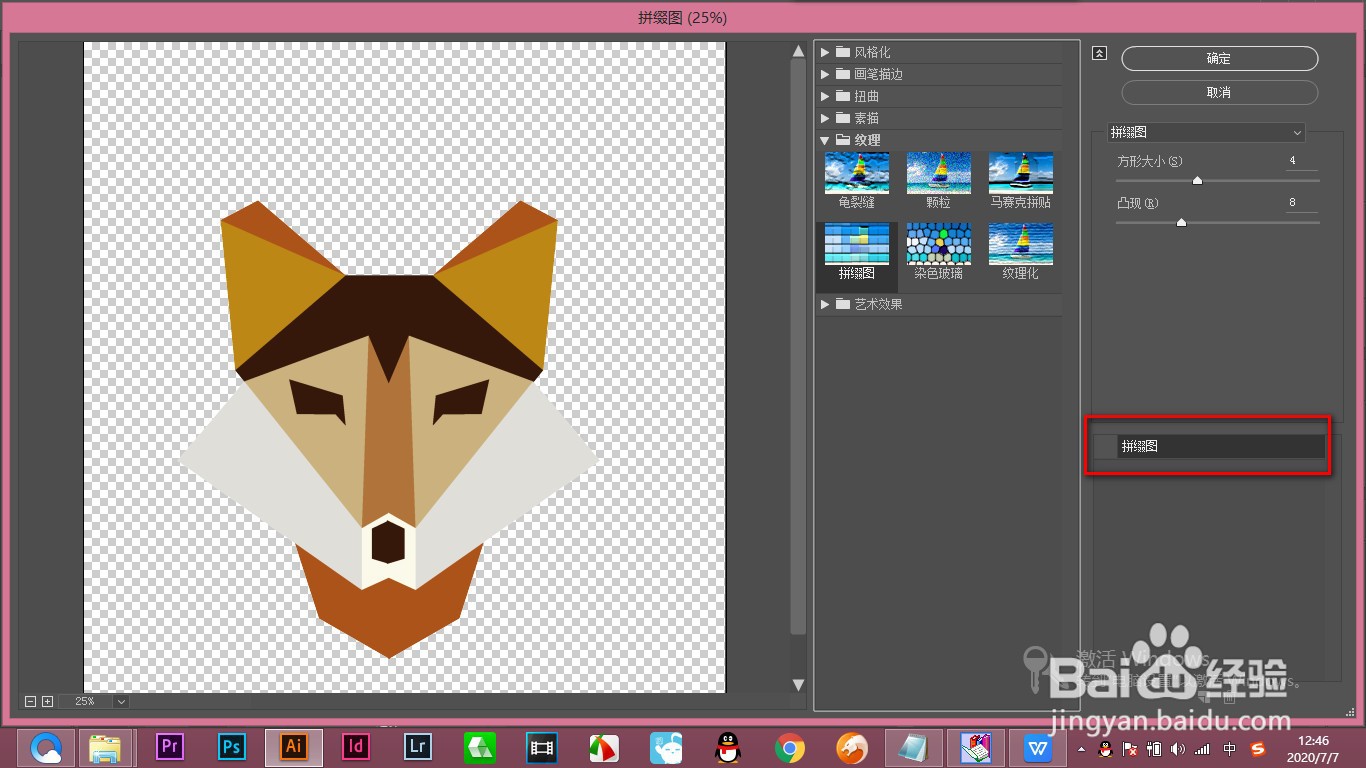
Task: Open the 拼缀图 filter type dropdown
Action: pyautogui.click(x=1206, y=132)
